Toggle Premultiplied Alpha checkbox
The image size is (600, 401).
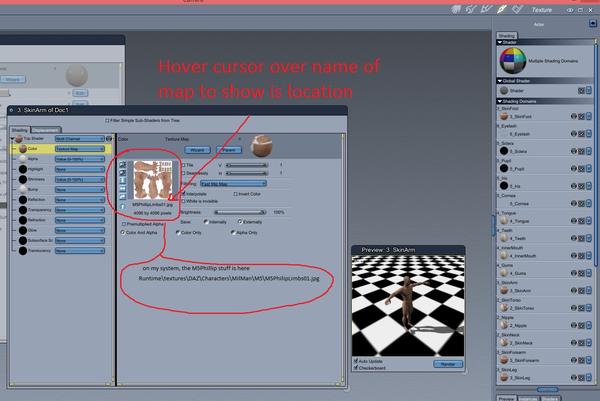pos(124,224)
